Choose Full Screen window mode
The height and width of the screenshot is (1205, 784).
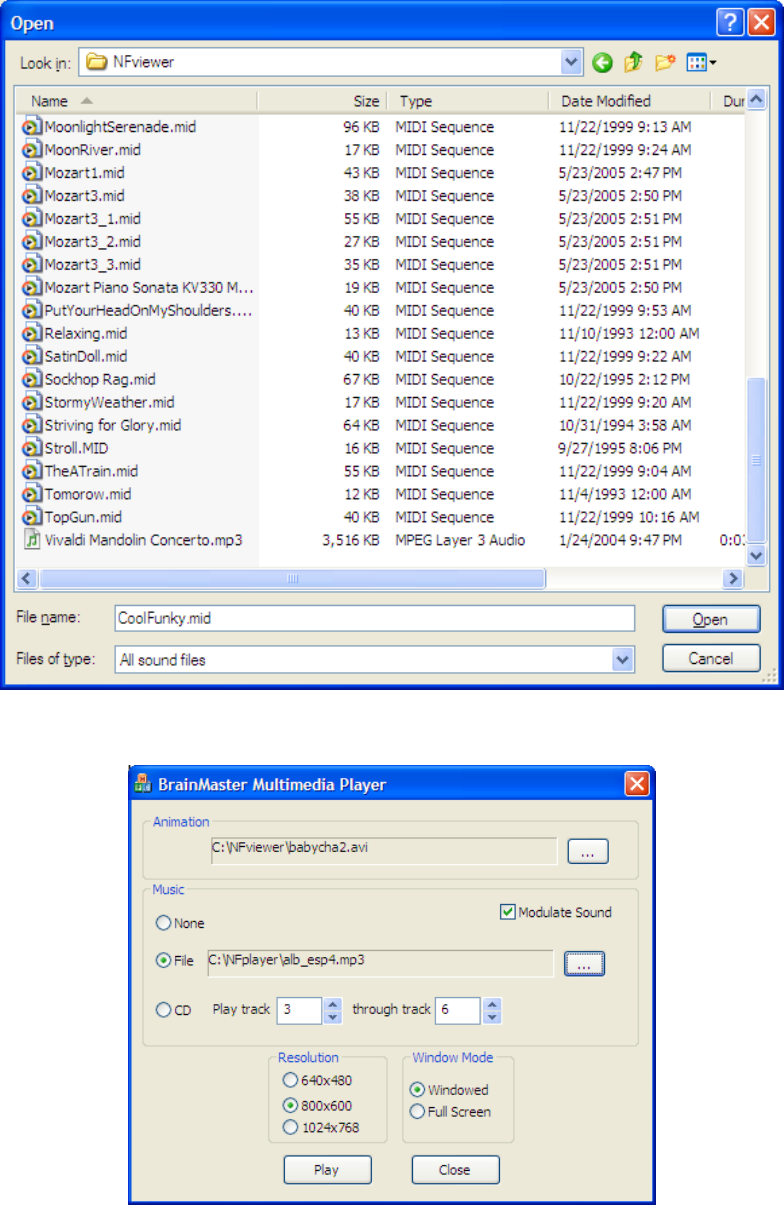coord(418,1111)
